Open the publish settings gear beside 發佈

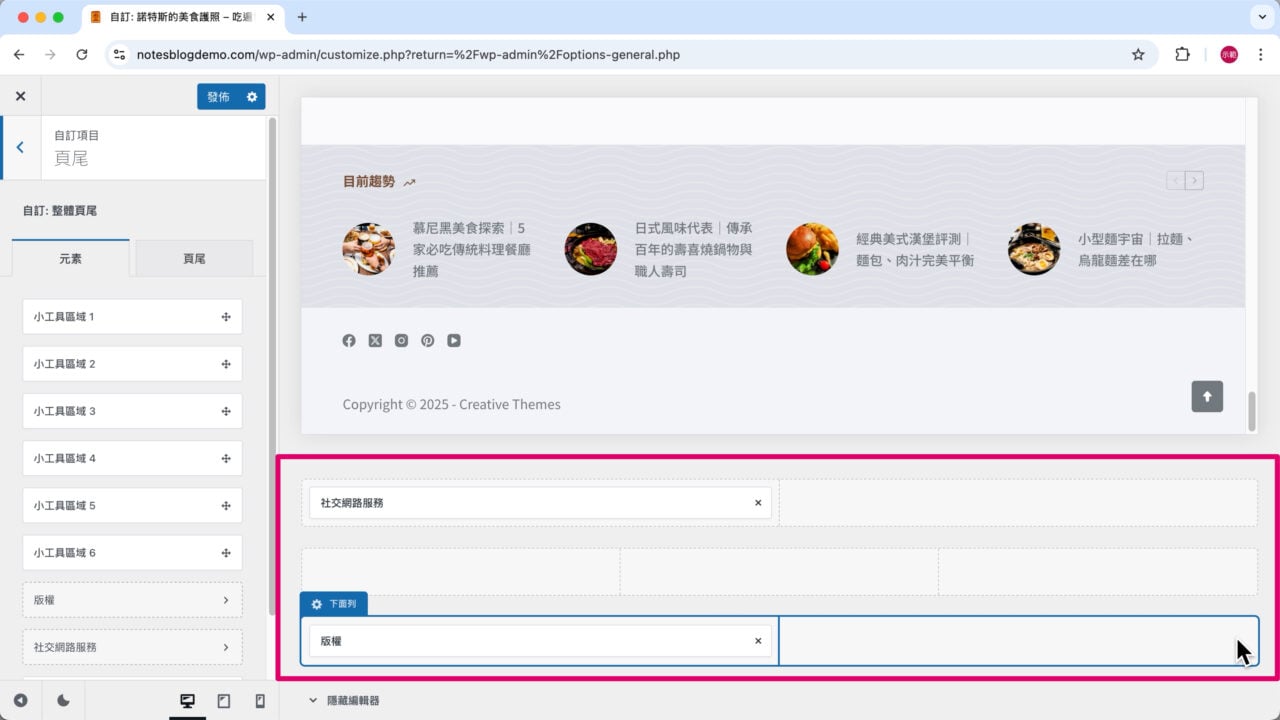point(253,96)
